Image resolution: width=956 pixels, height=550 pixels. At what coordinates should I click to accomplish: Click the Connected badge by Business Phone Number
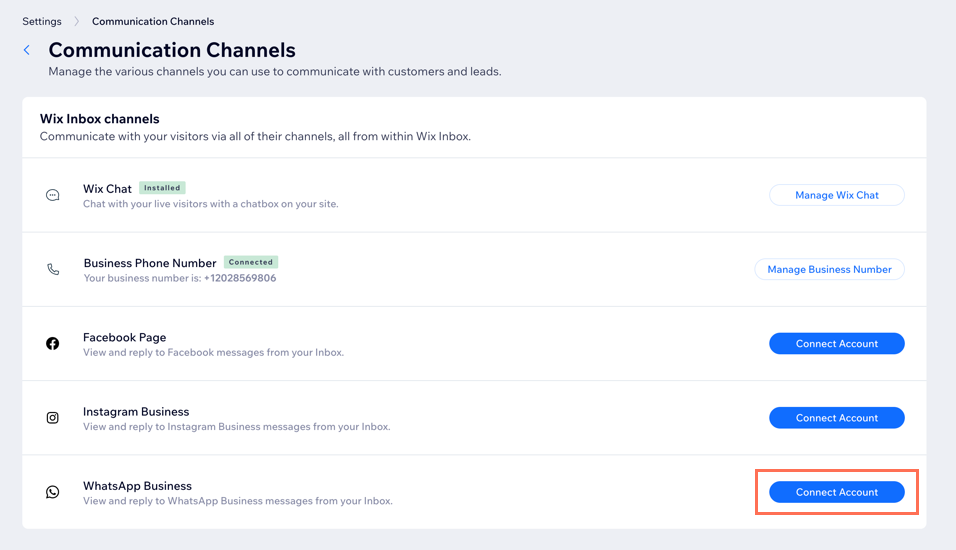point(251,262)
